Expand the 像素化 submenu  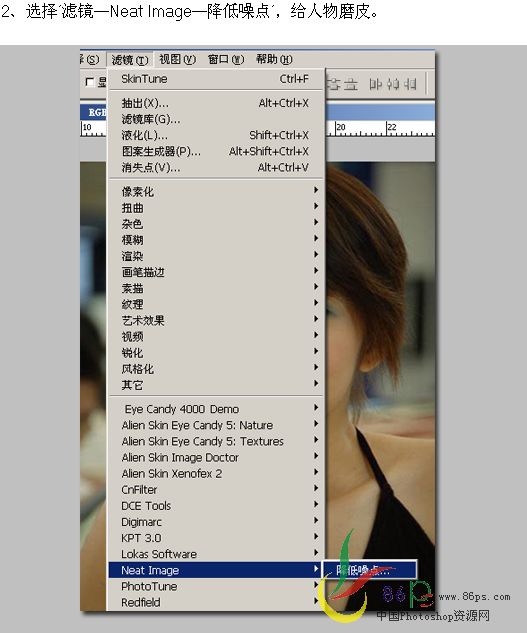(x=215, y=191)
